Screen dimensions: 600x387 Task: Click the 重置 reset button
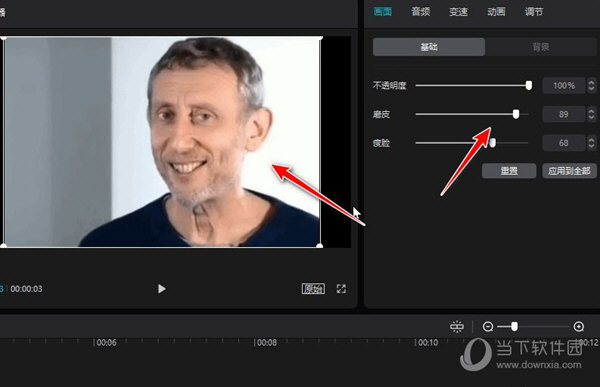click(509, 171)
